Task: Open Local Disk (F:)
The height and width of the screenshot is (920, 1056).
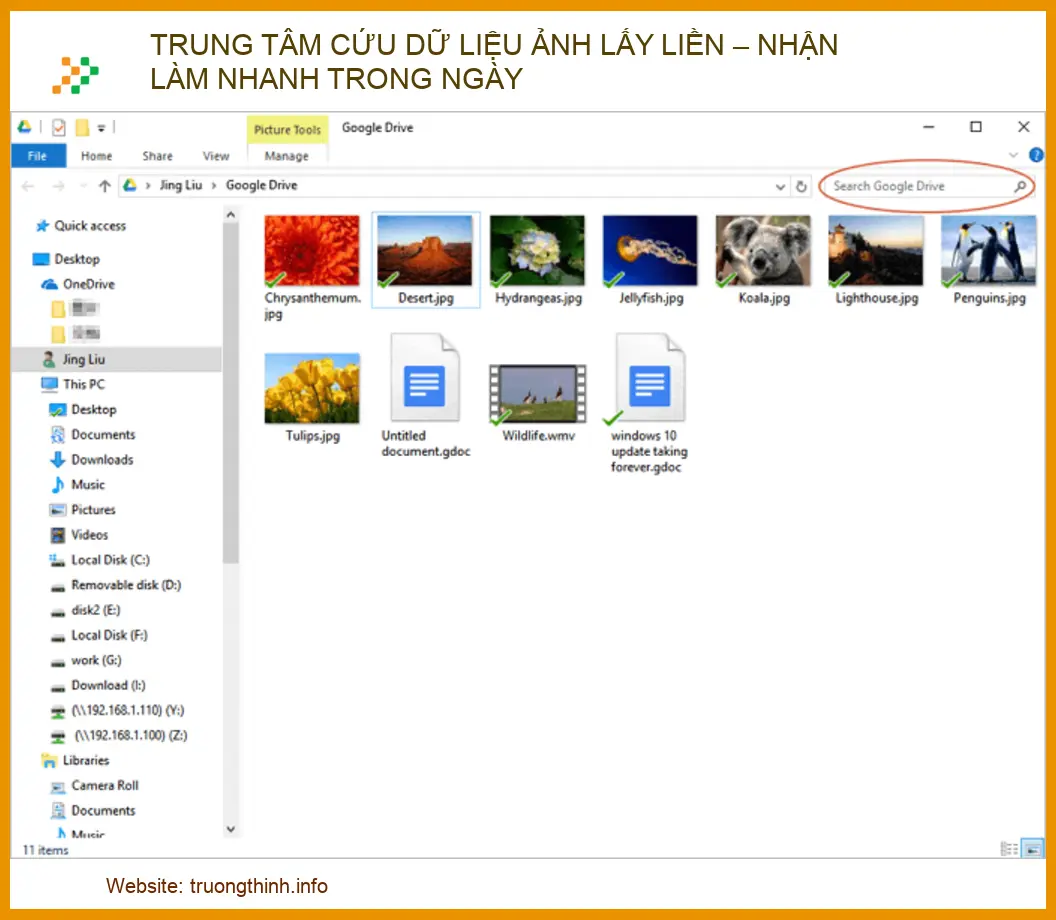Action: [x=99, y=635]
